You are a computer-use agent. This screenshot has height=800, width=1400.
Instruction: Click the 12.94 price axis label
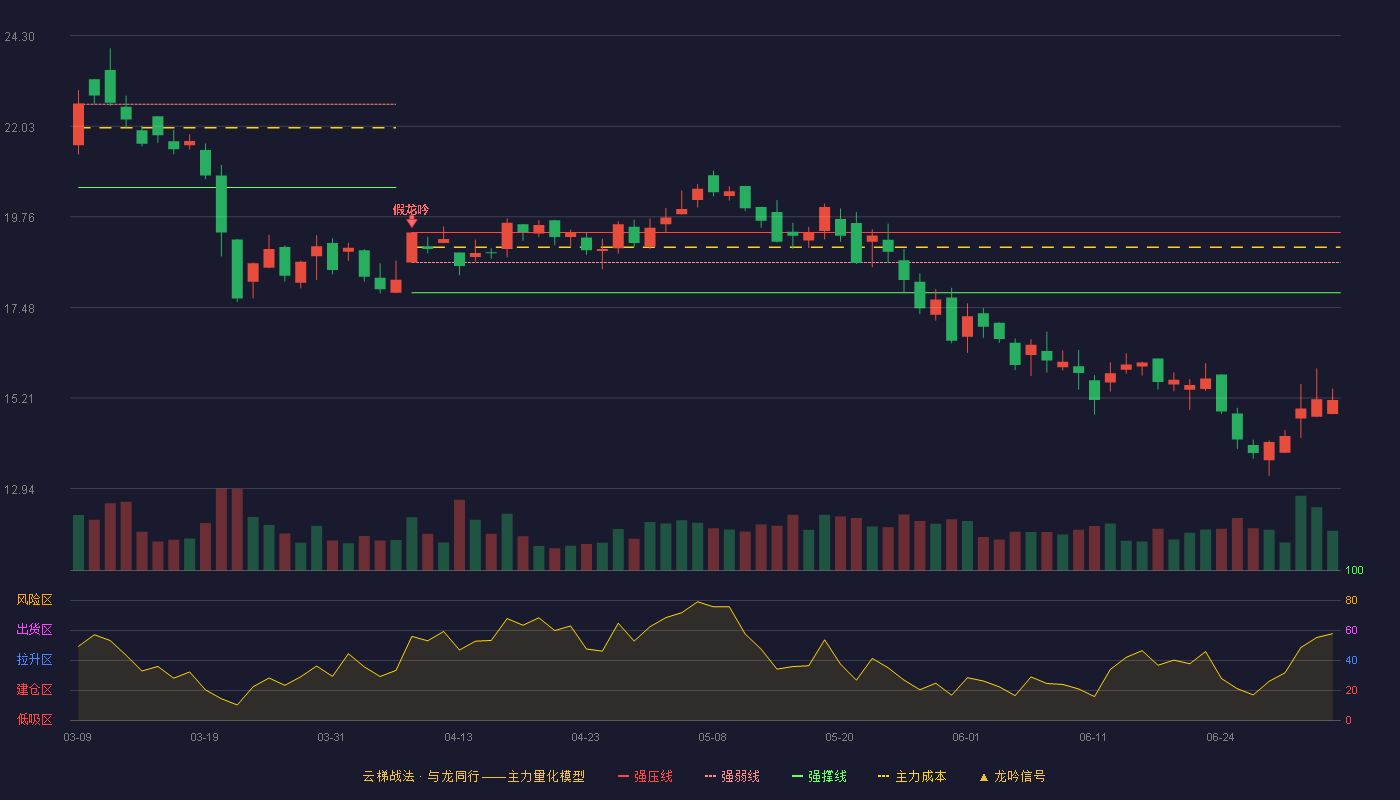pyautogui.click(x=19, y=490)
